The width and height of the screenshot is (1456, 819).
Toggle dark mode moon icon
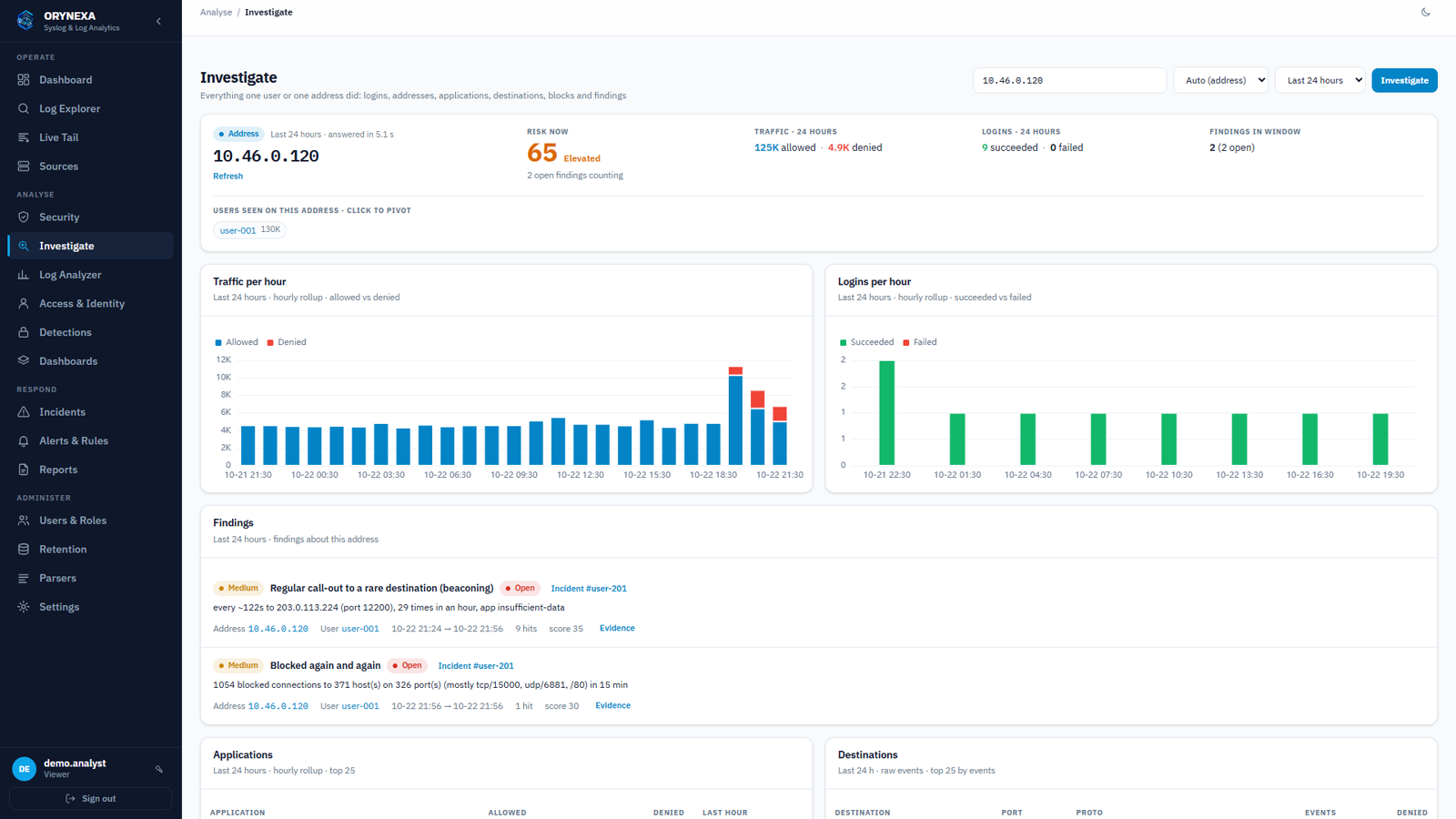click(x=1426, y=13)
